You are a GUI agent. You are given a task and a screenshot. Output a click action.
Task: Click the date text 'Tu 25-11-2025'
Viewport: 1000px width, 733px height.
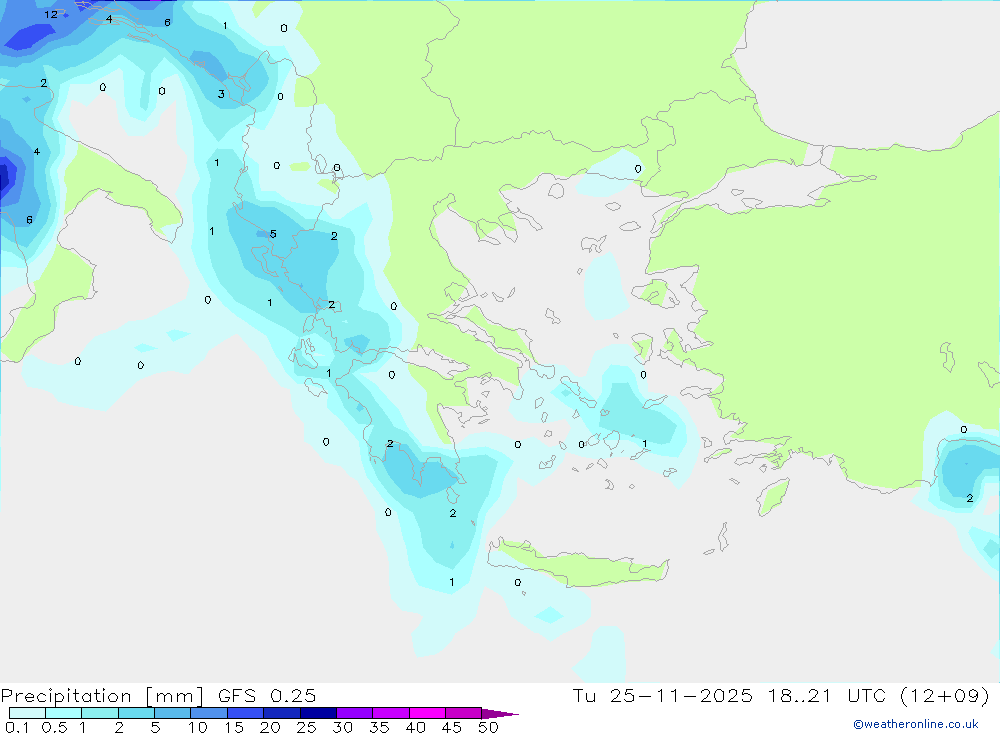[x=662, y=696]
